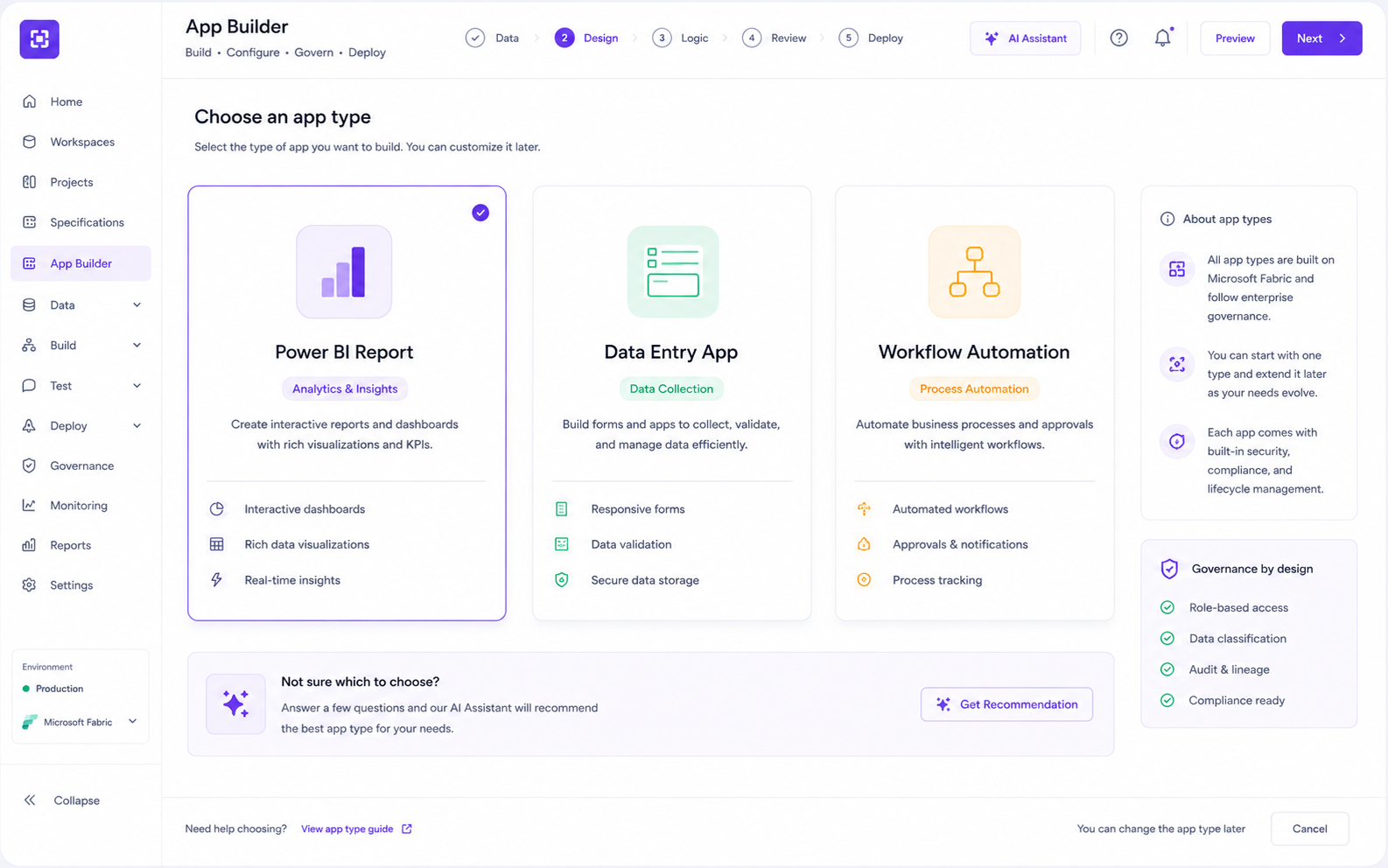This screenshot has height=868, width=1388.
Task: Click the Data Entry App form icon
Action: (x=672, y=271)
